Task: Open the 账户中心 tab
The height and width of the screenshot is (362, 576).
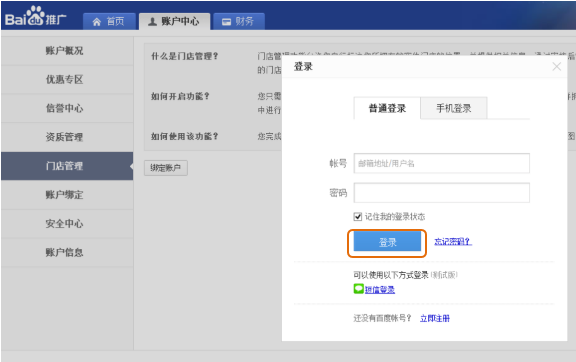Action: [x=174, y=21]
